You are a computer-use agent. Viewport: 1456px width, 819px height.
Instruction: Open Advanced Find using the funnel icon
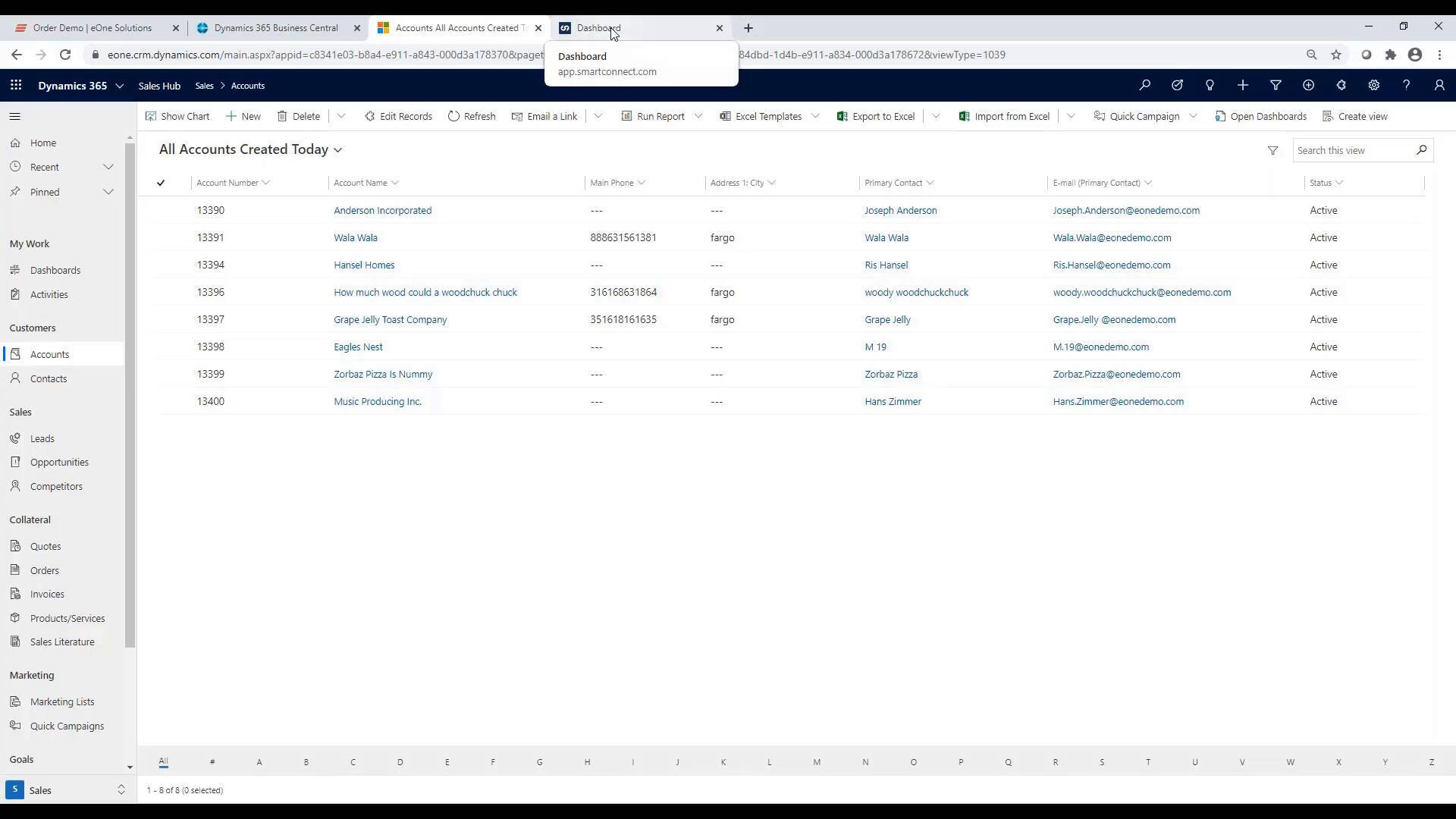1276,85
